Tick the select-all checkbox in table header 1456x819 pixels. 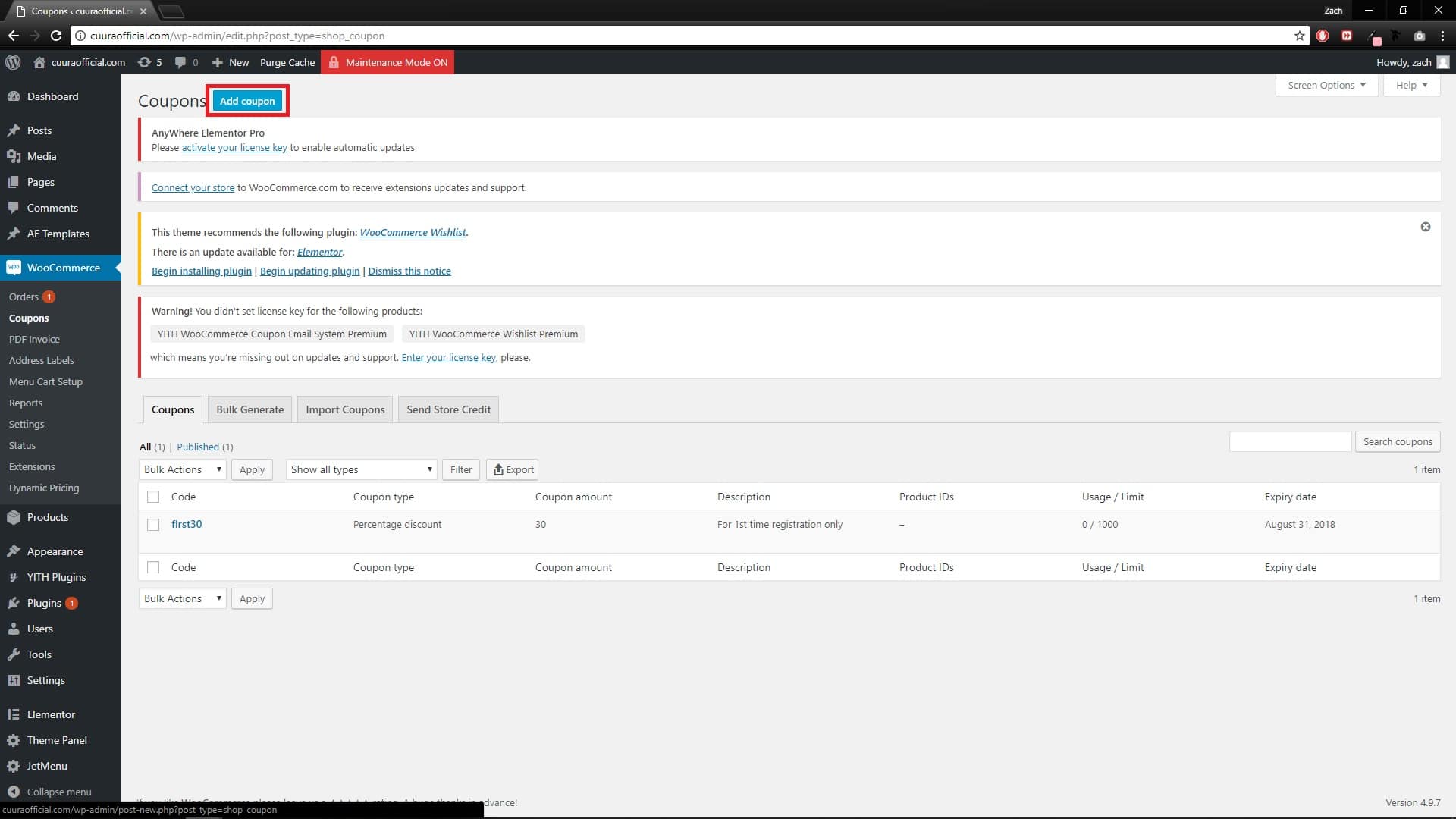pos(153,497)
